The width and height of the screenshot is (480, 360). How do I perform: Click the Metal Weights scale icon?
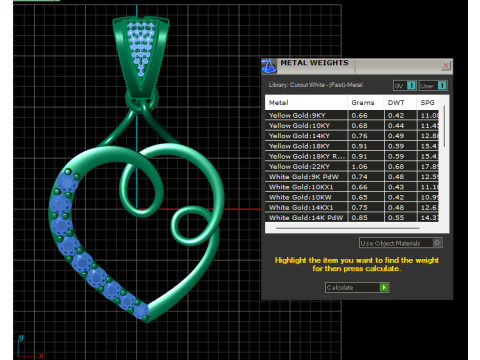pyautogui.click(x=269, y=66)
